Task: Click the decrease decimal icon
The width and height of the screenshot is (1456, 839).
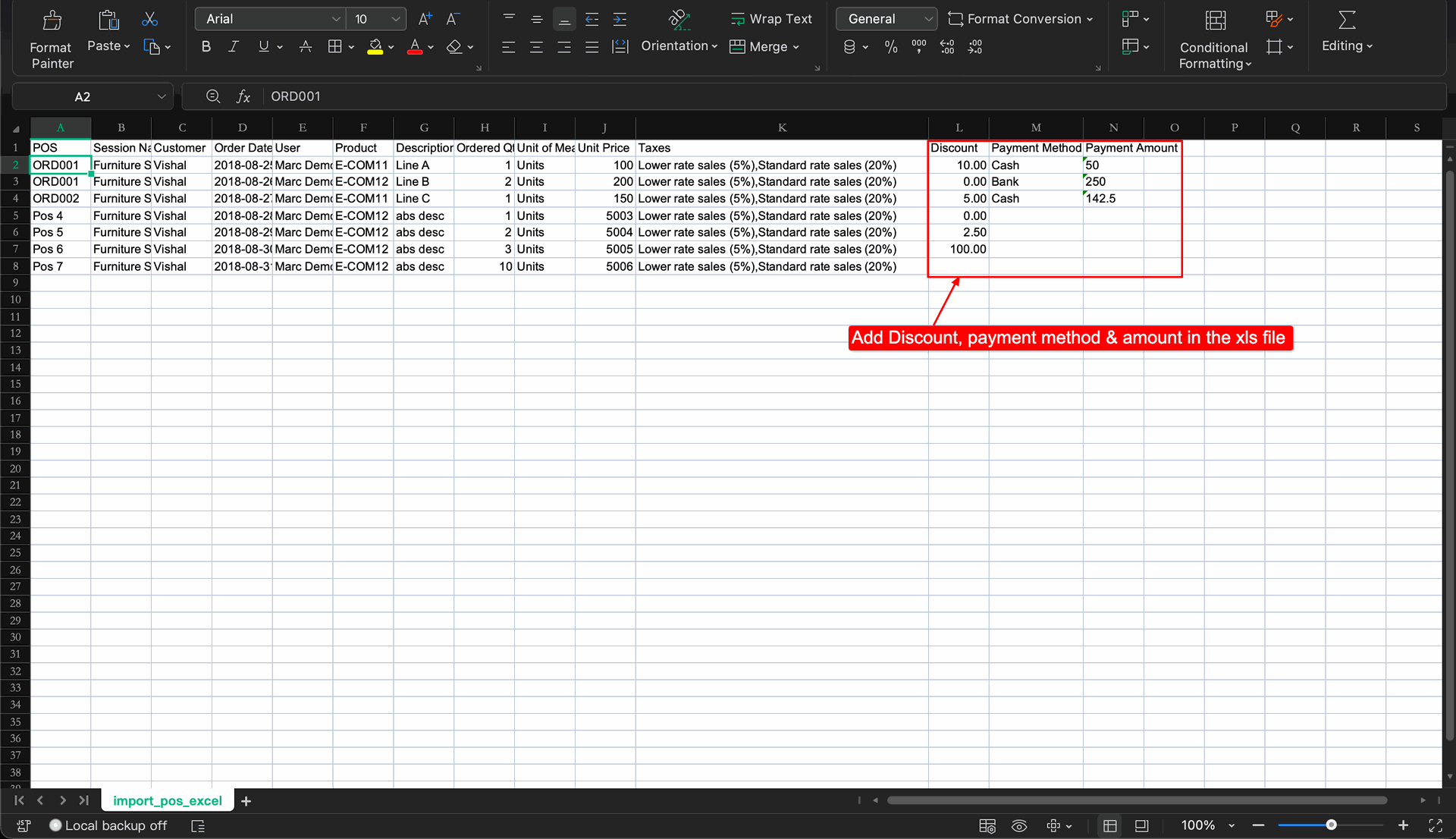Action: click(975, 47)
